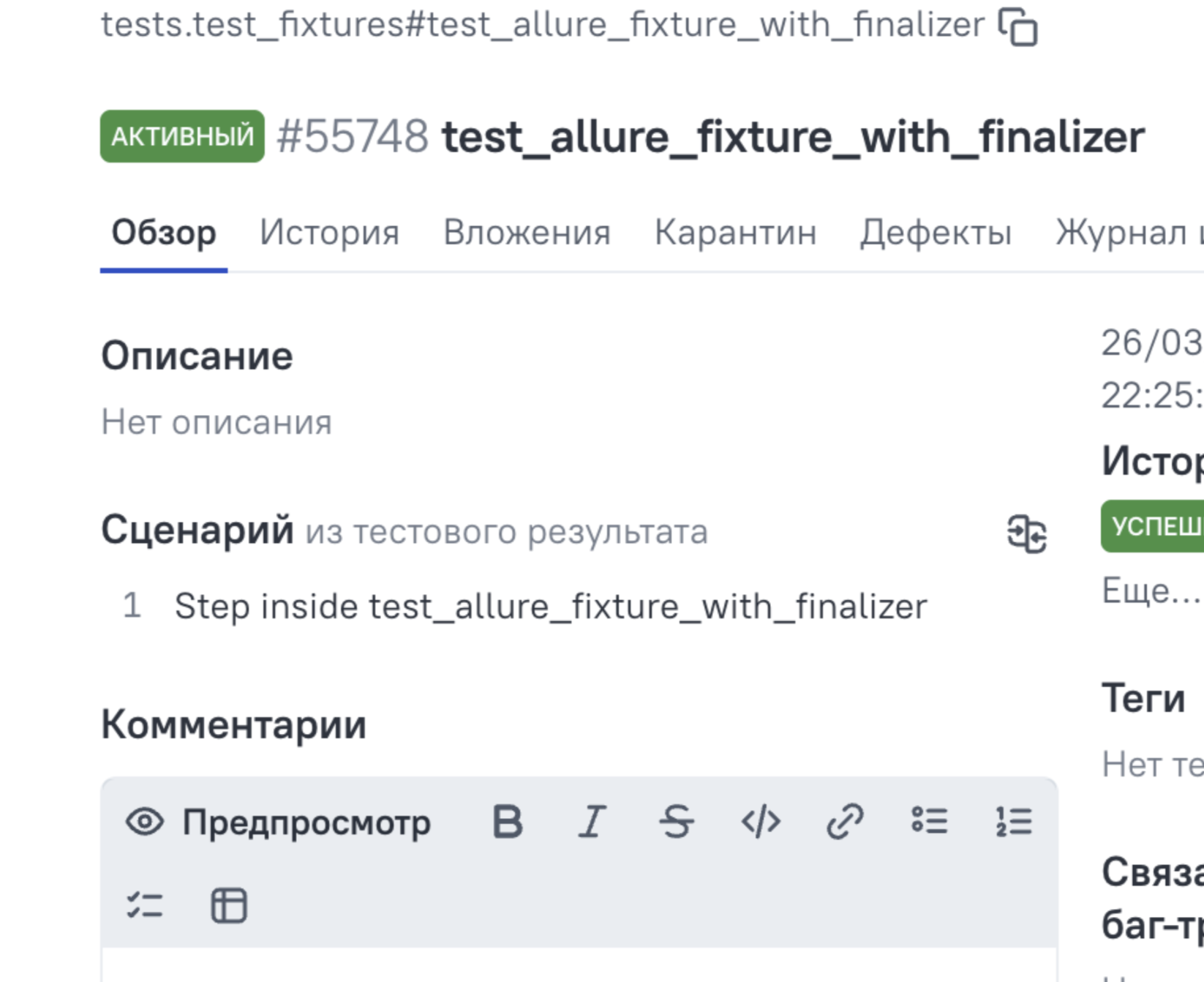Click the scenario convert icon beside Сценарий

tap(1027, 533)
